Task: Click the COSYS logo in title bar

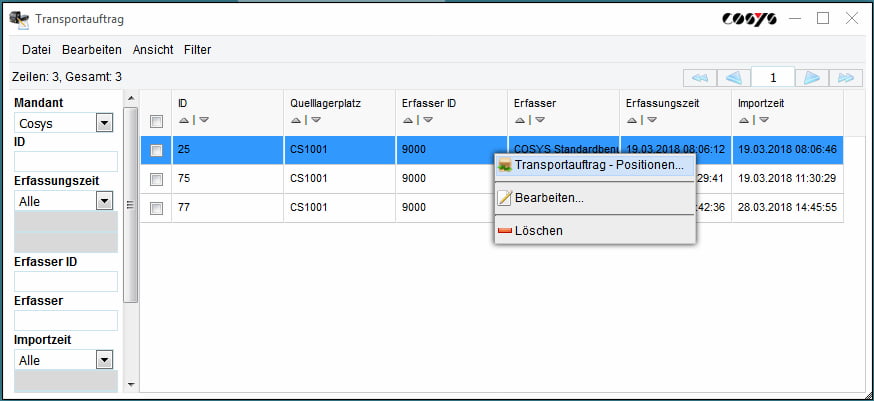Action: [749, 19]
